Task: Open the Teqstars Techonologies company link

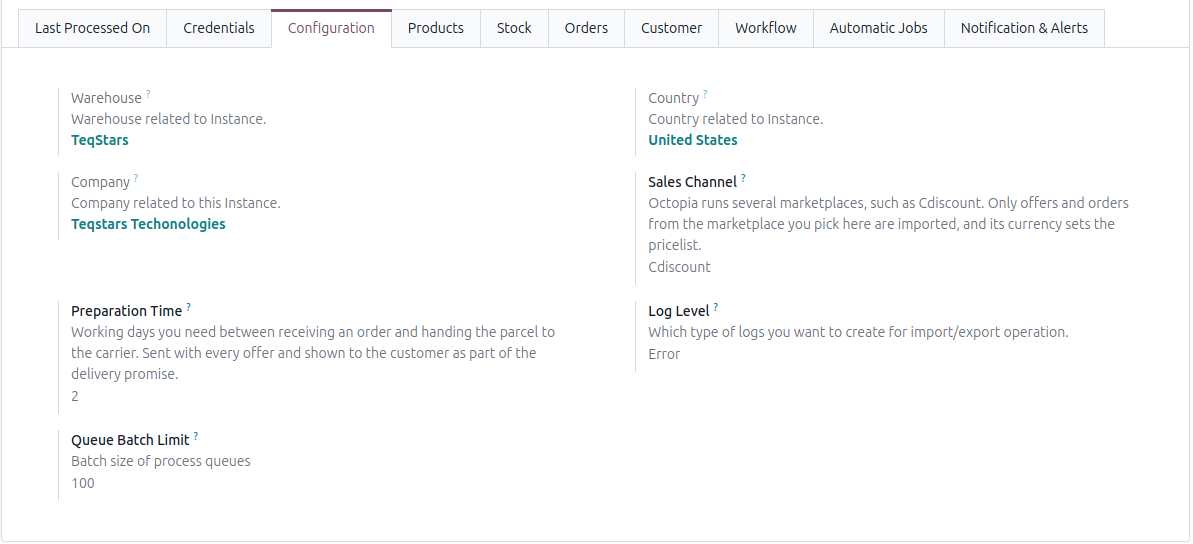Action: pos(148,224)
